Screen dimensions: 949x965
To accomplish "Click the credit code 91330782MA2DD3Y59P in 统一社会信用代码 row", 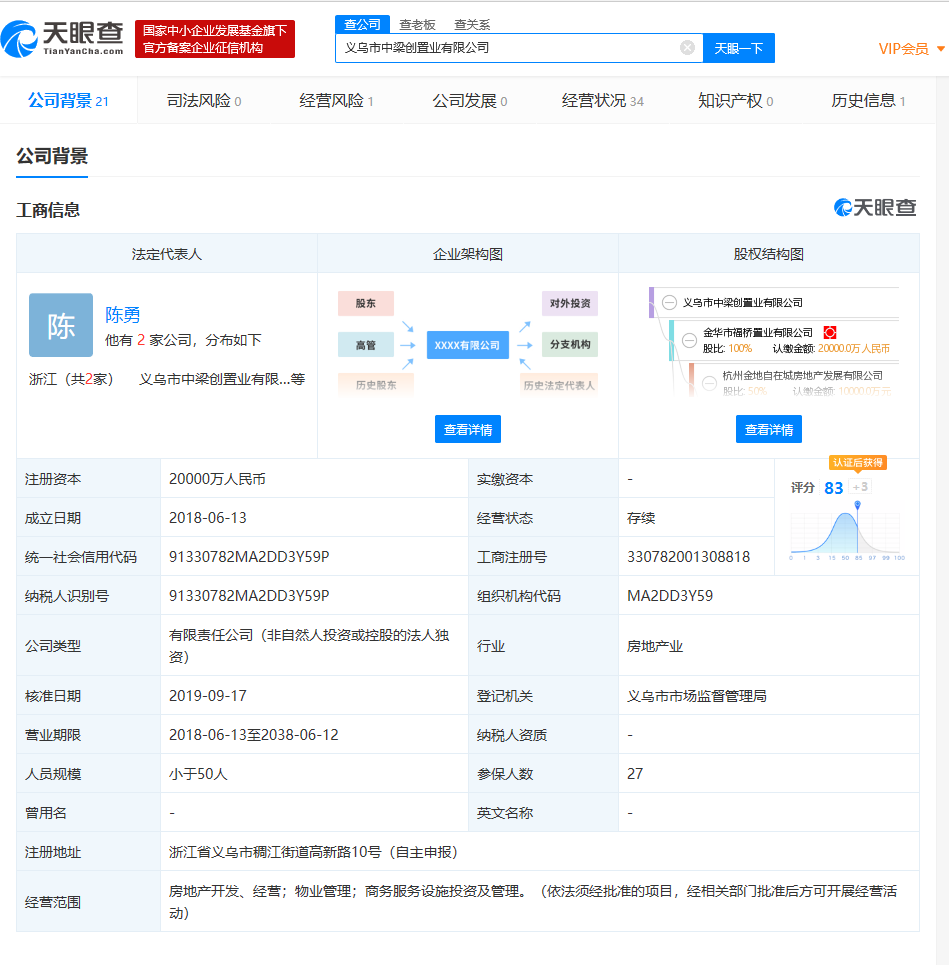I will click(249, 557).
